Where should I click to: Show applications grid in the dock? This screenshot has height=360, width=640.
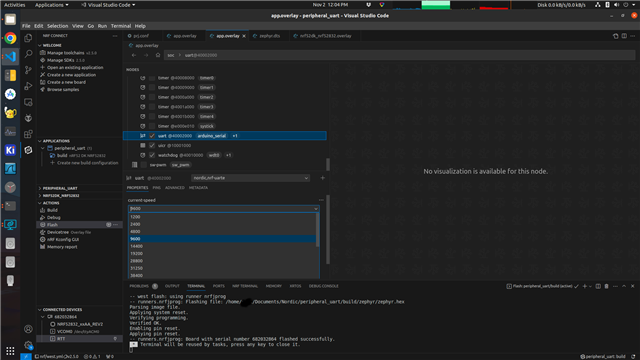click(x=10, y=351)
